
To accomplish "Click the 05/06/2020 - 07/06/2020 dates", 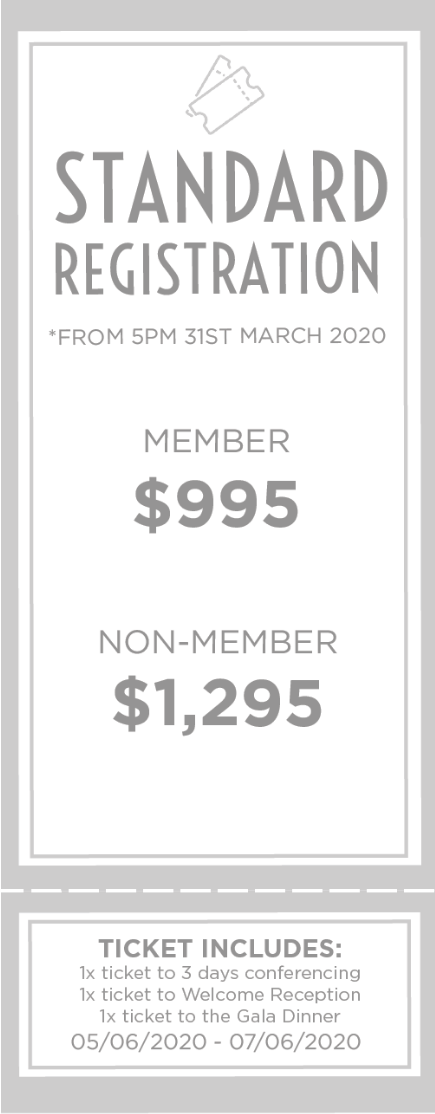I will pyautogui.click(x=216, y=1042).
